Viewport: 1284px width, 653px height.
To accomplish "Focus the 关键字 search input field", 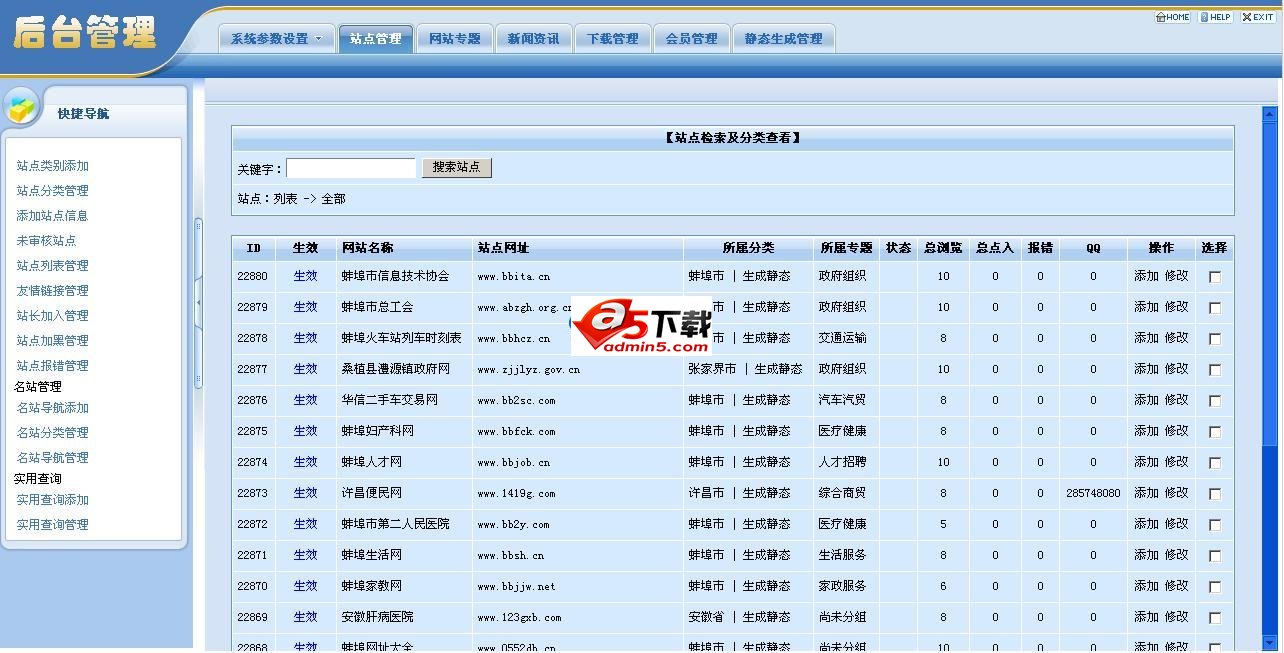I will tap(351, 168).
